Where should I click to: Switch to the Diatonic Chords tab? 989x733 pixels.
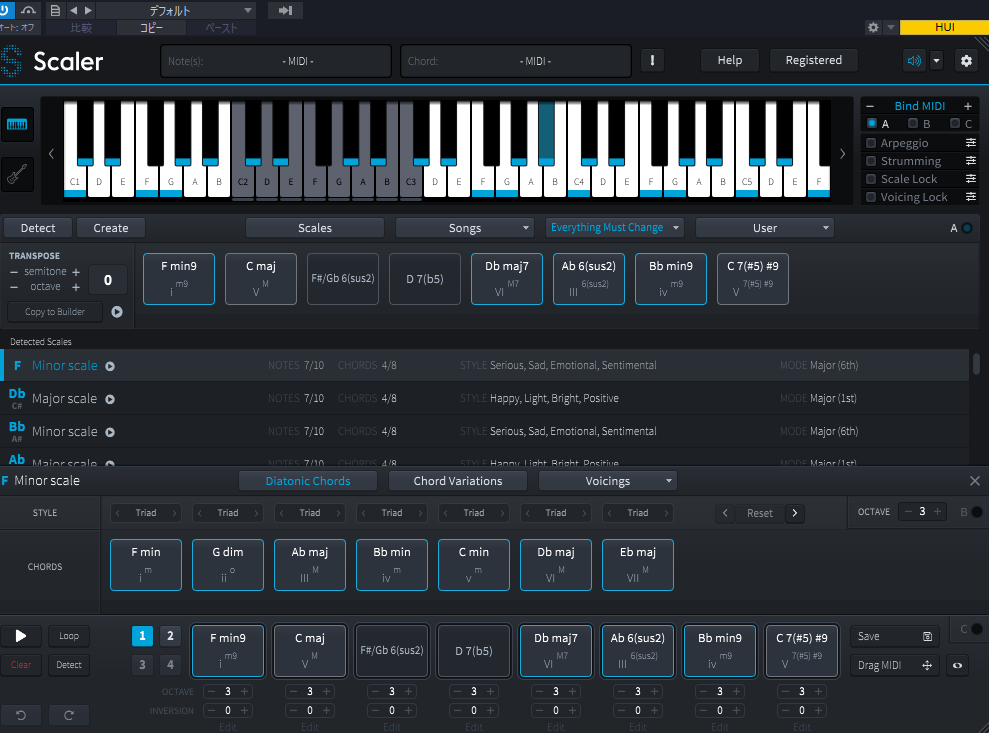pos(308,481)
